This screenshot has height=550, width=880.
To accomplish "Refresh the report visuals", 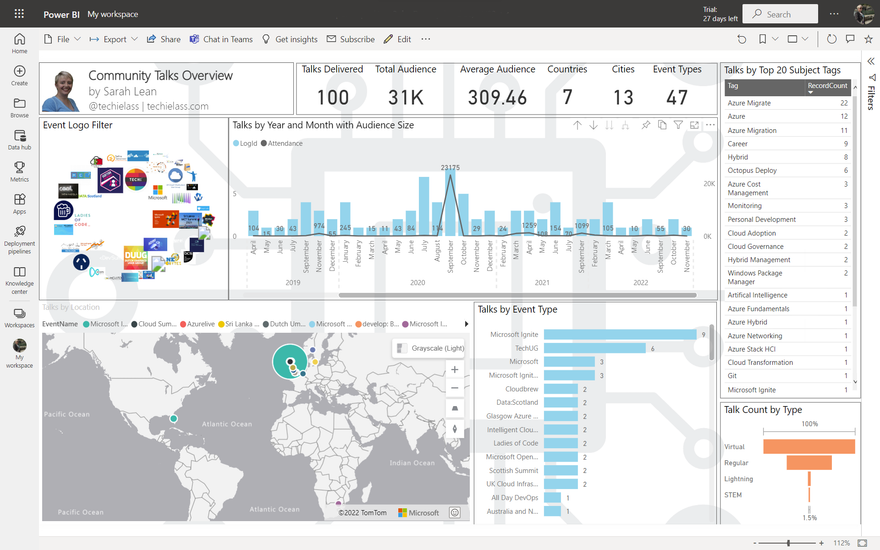I will [831, 39].
